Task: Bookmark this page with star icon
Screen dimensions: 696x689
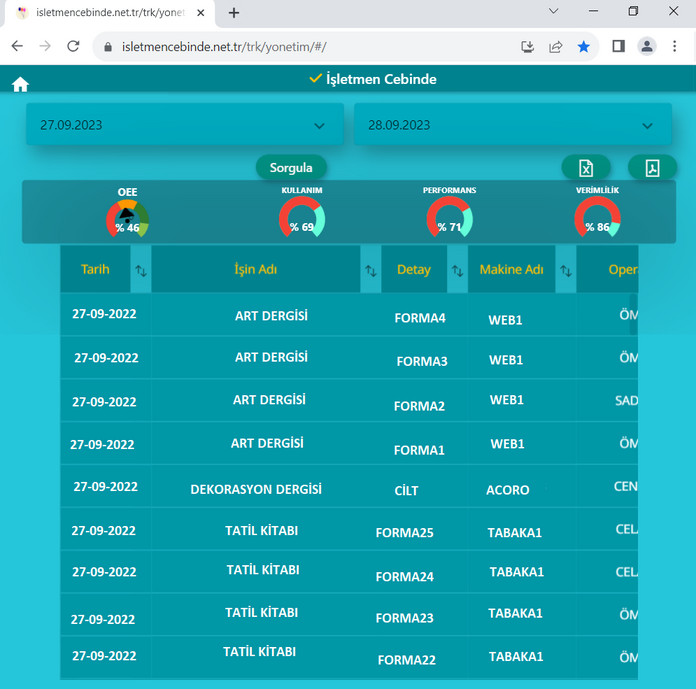Action: 583,46
